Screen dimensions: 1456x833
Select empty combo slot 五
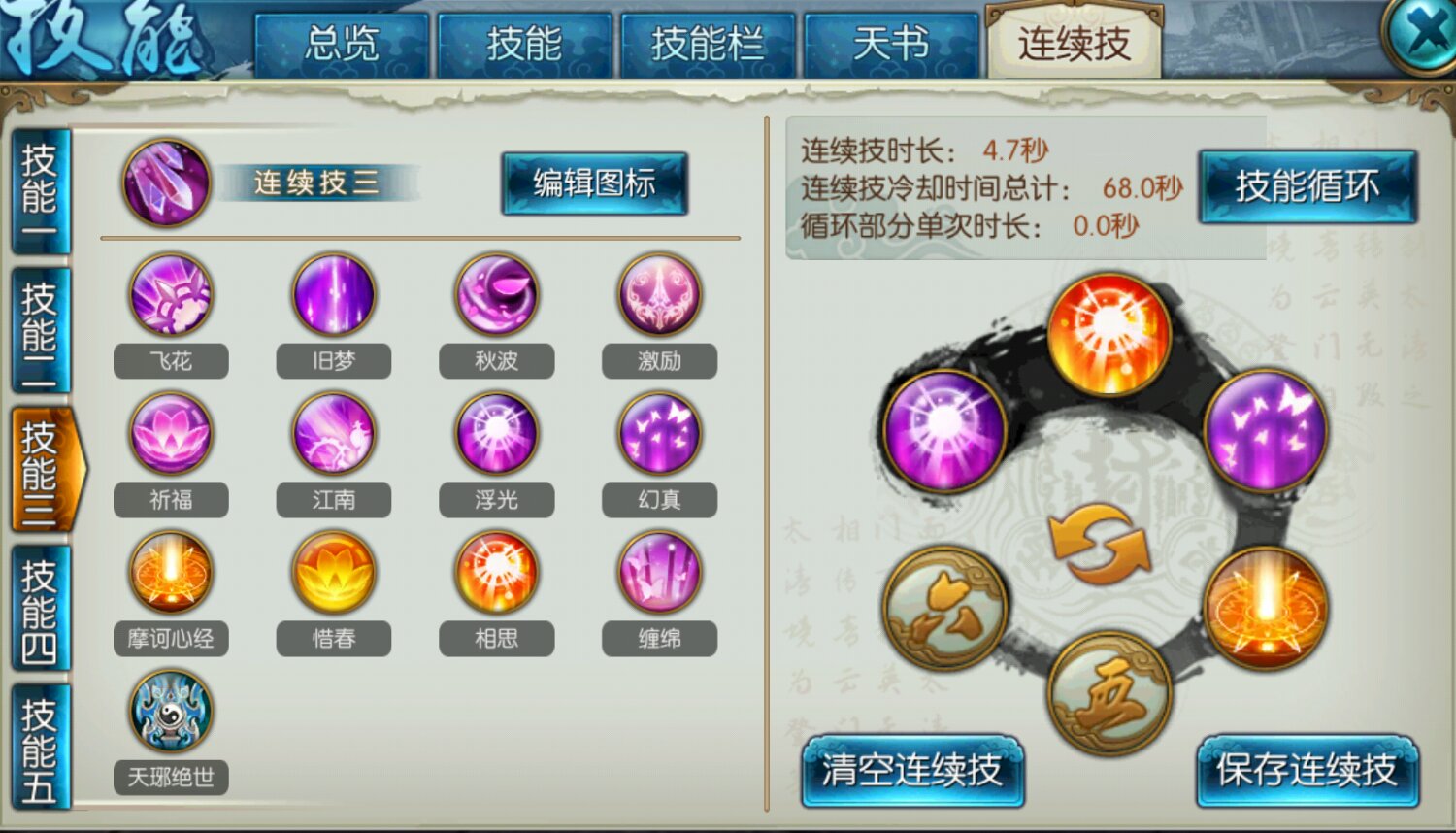click(x=1110, y=693)
